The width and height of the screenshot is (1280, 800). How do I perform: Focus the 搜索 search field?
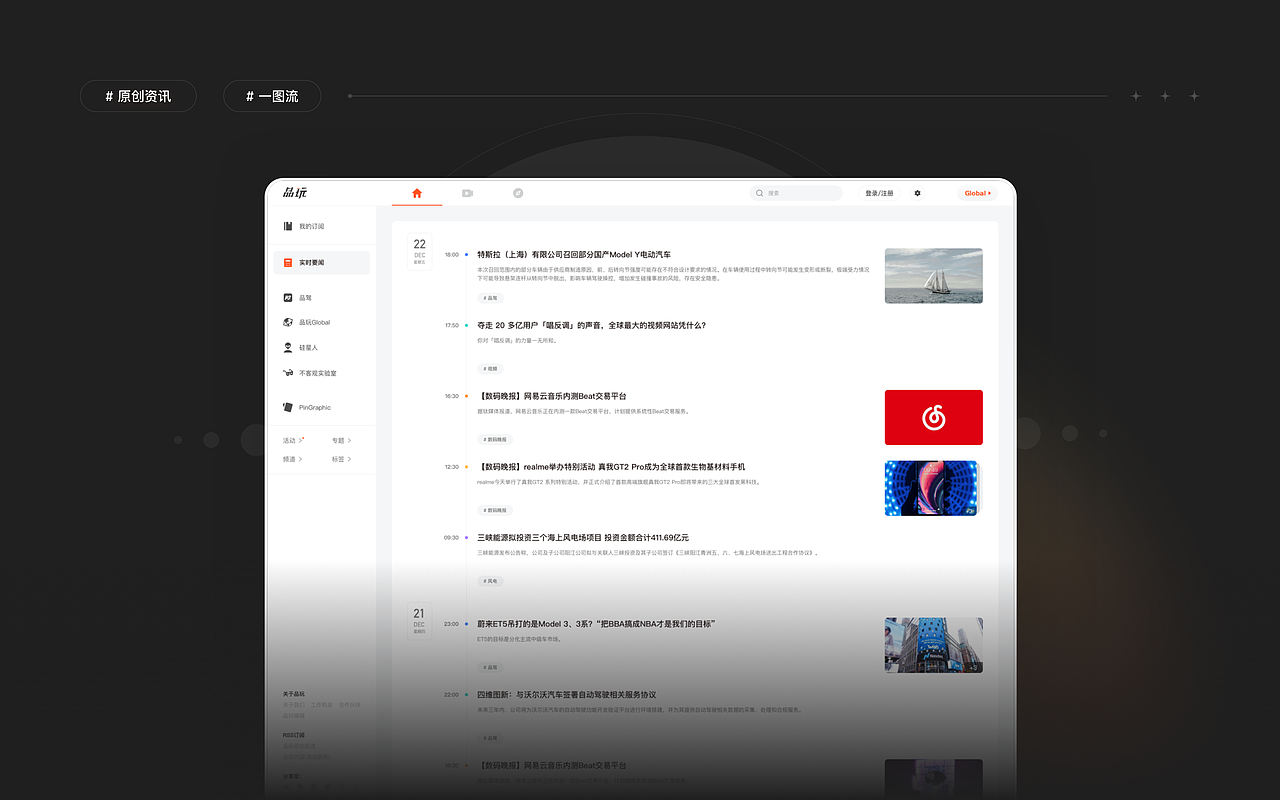(x=797, y=193)
